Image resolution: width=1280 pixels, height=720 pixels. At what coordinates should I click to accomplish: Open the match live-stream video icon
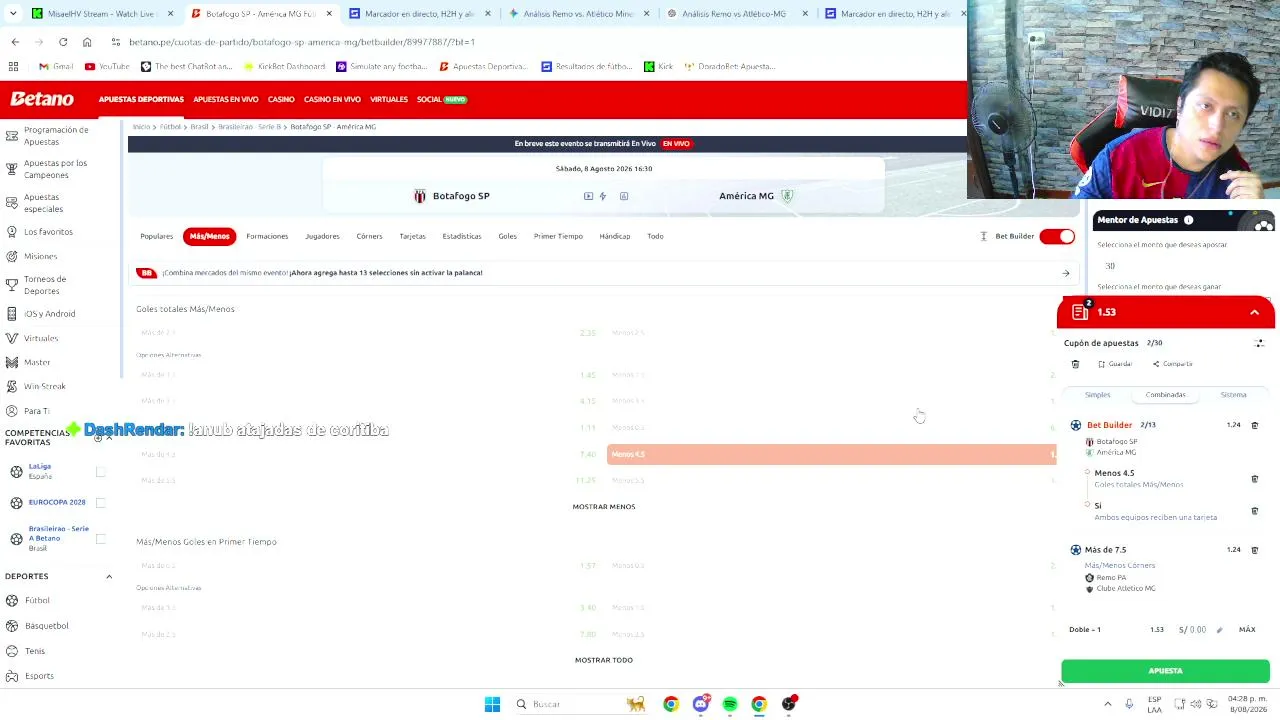pos(588,196)
